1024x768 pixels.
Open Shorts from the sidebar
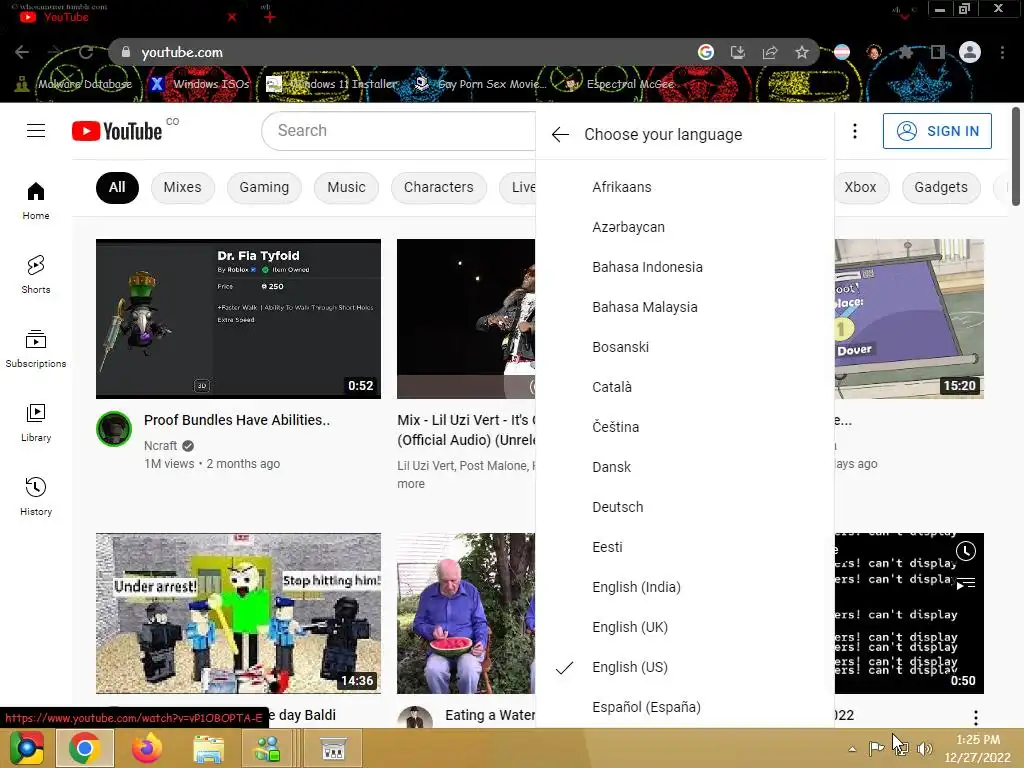click(x=36, y=275)
